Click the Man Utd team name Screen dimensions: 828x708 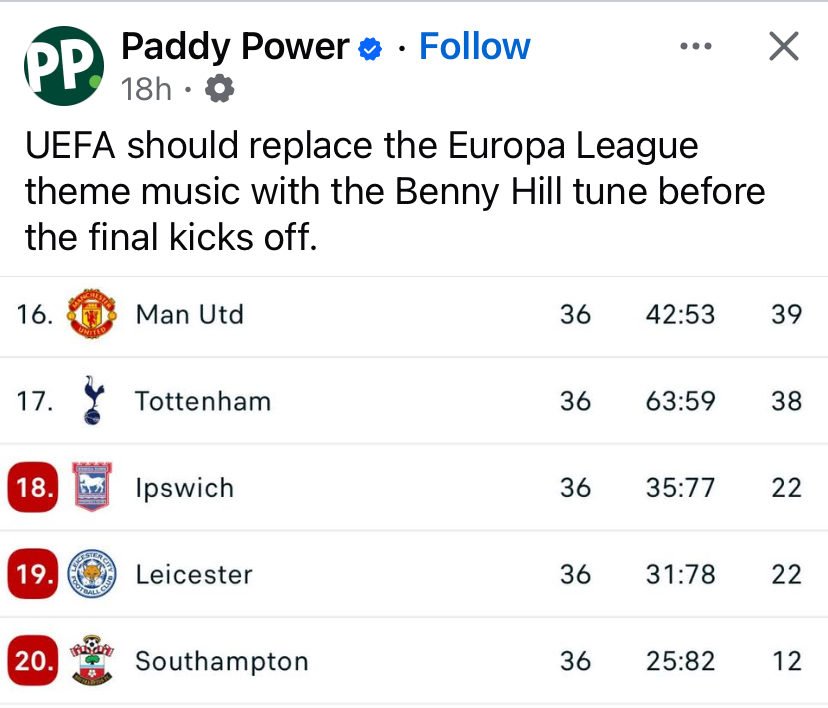click(190, 315)
